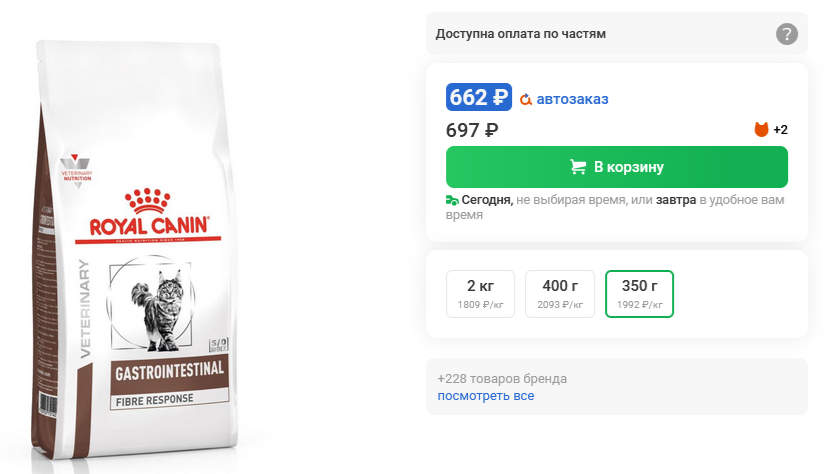Select the 2 кг package size
The height and width of the screenshot is (474, 831).
point(480,294)
